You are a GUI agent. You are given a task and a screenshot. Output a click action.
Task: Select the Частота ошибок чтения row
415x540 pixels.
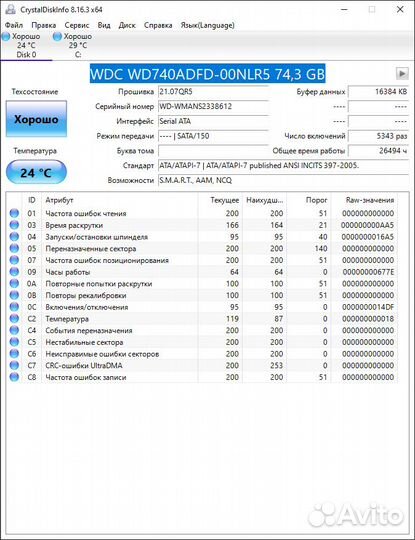click(x=203, y=213)
